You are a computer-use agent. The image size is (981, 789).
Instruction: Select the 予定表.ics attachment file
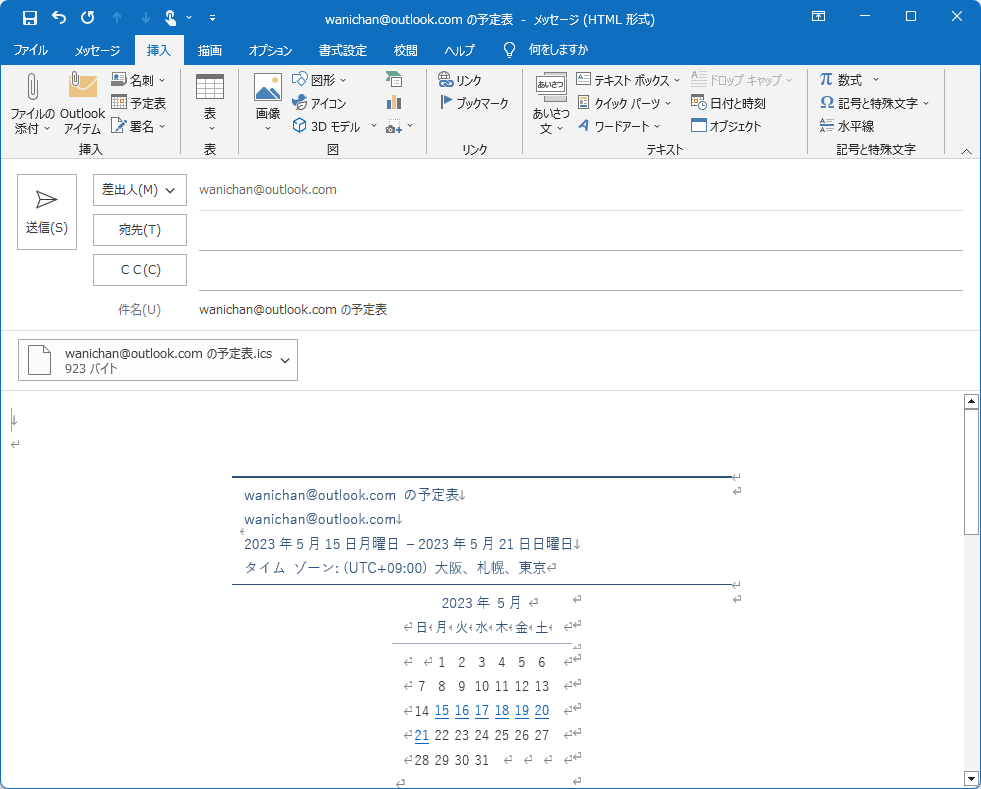pos(158,360)
